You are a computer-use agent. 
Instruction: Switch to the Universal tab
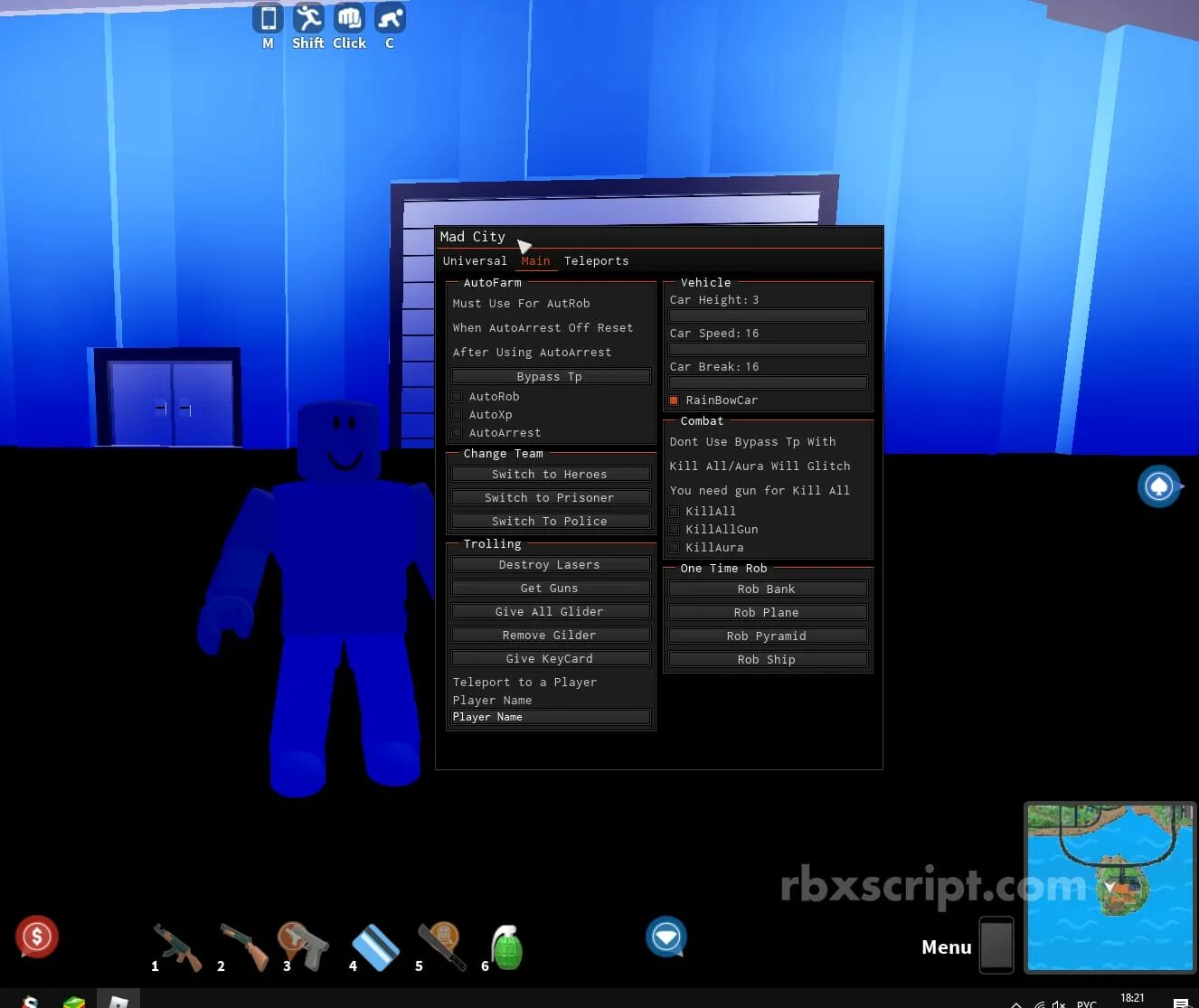tap(475, 261)
